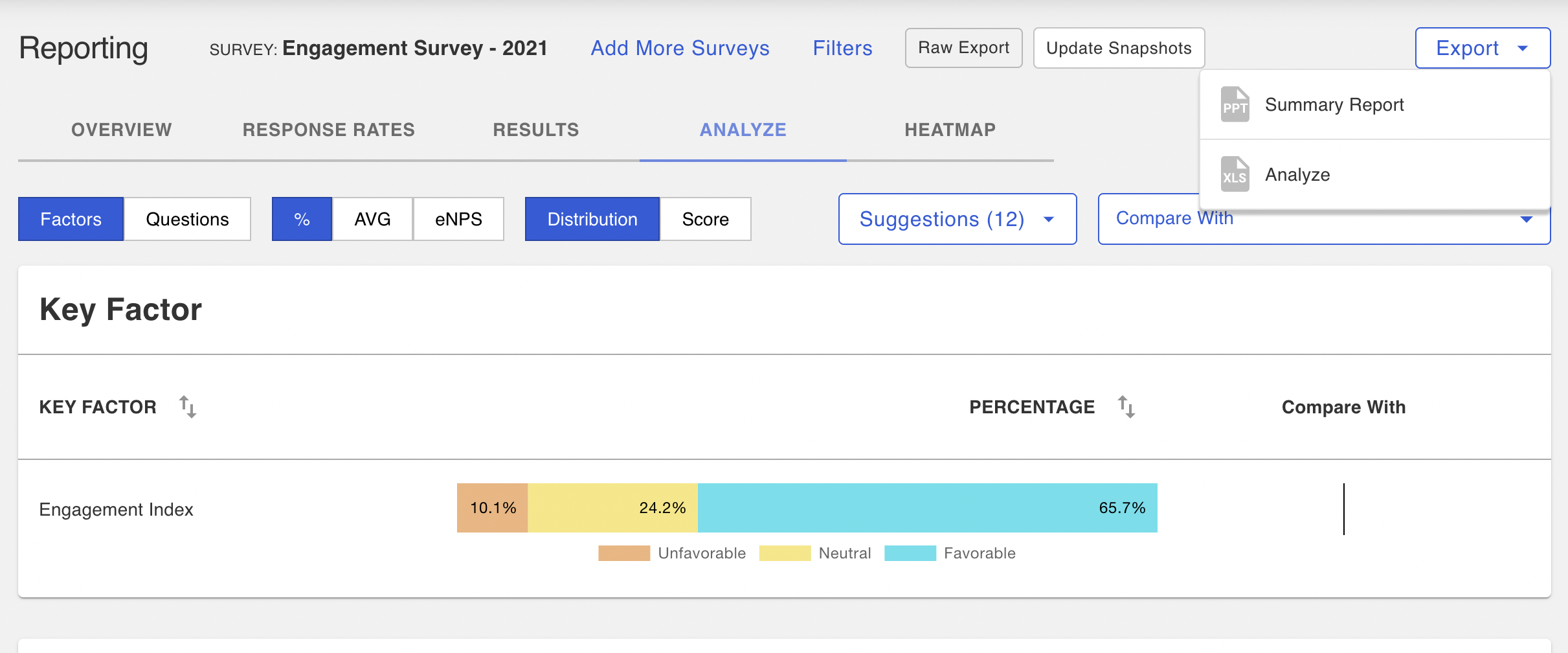Click the PERCENTAGE column header text
The height and width of the screenshot is (653, 1568).
click(1032, 407)
